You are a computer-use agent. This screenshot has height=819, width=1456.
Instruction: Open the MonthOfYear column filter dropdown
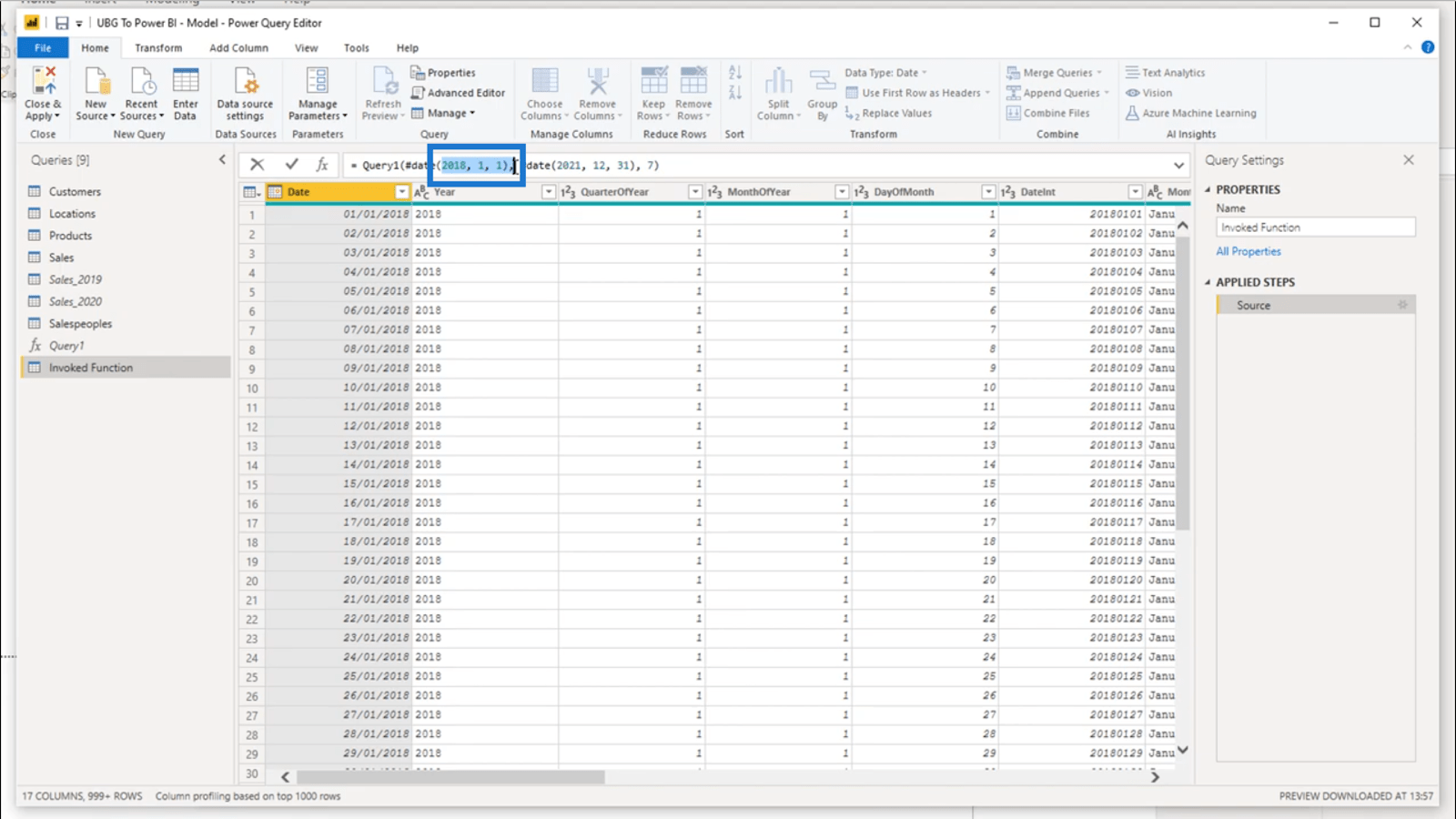[x=842, y=192]
